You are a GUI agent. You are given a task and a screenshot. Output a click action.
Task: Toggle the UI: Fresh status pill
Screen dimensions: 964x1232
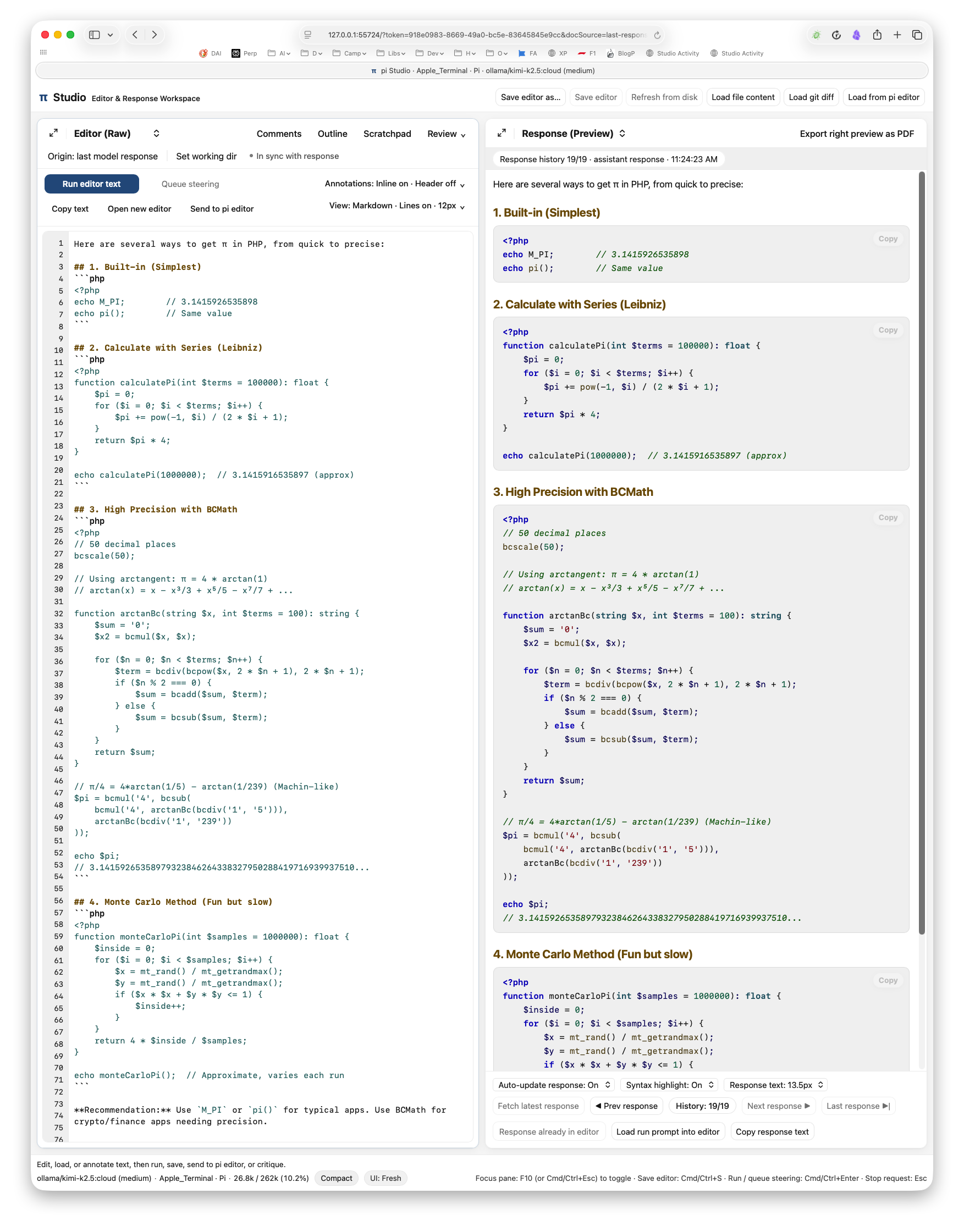click(x=385, y=1178)
